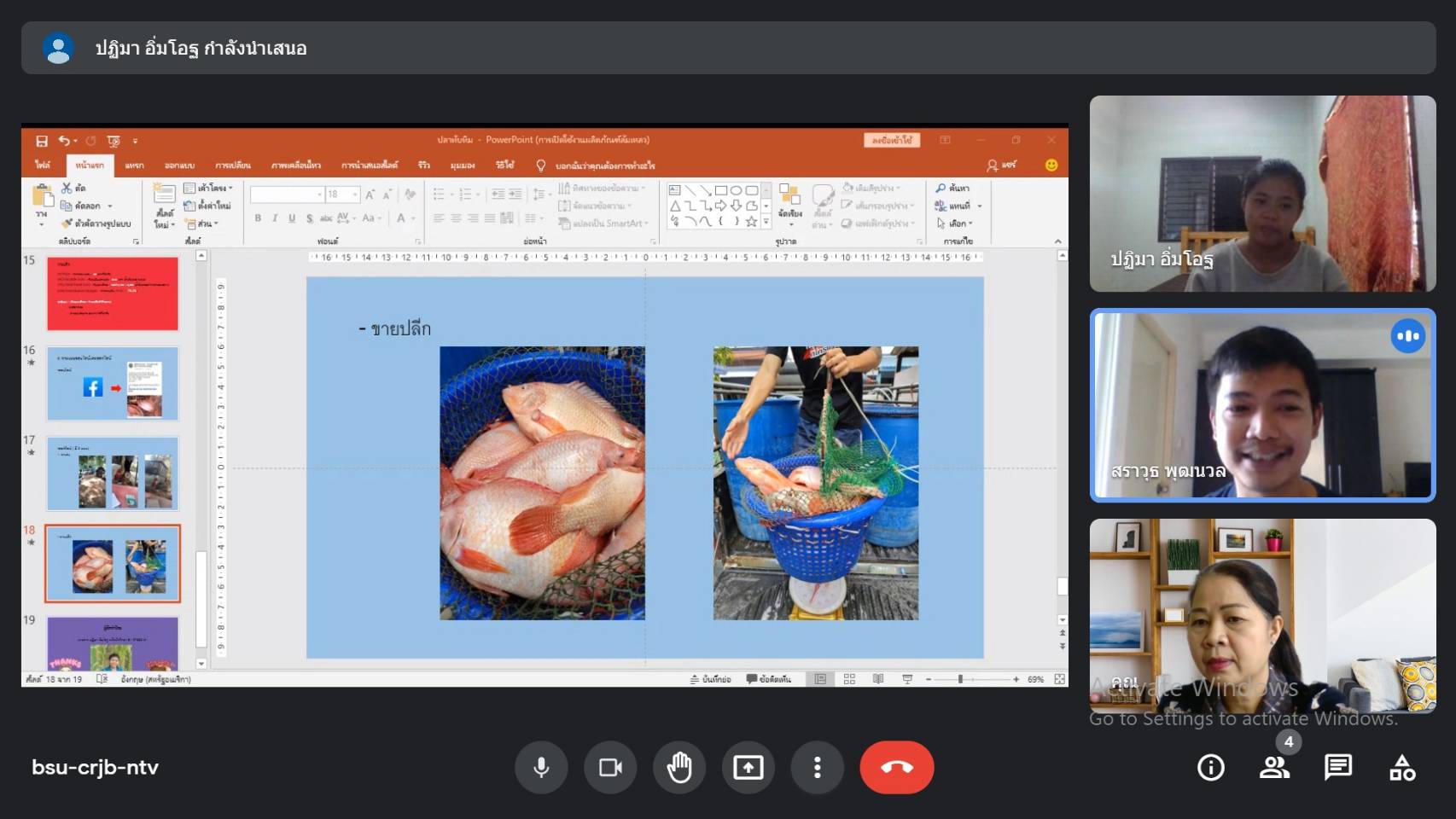Open the slide sorter view icon
The height and width of the screenshot is (819, 1456).
pos(849,679)
